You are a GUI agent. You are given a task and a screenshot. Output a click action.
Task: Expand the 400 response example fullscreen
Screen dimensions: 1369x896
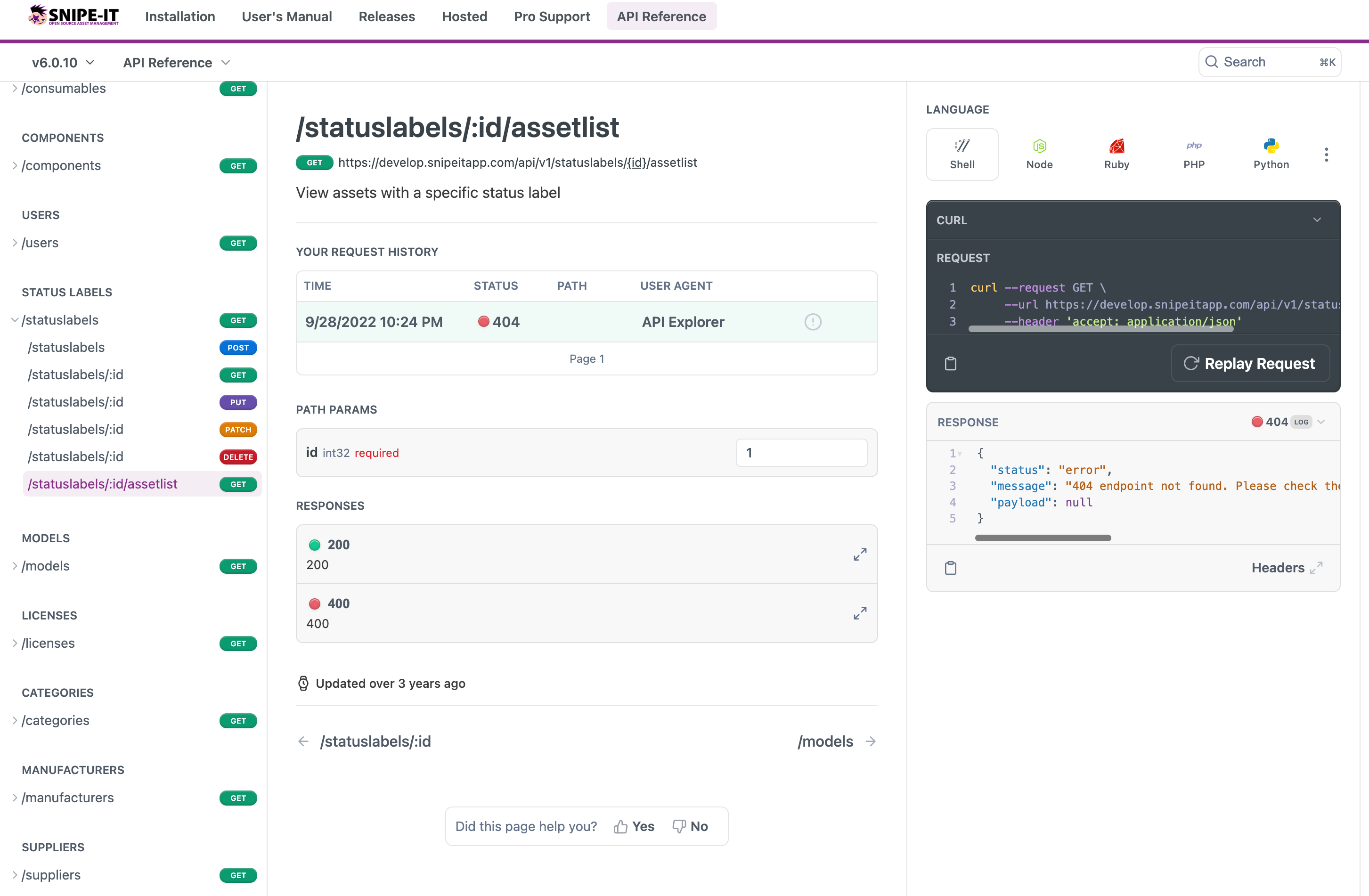859,612
